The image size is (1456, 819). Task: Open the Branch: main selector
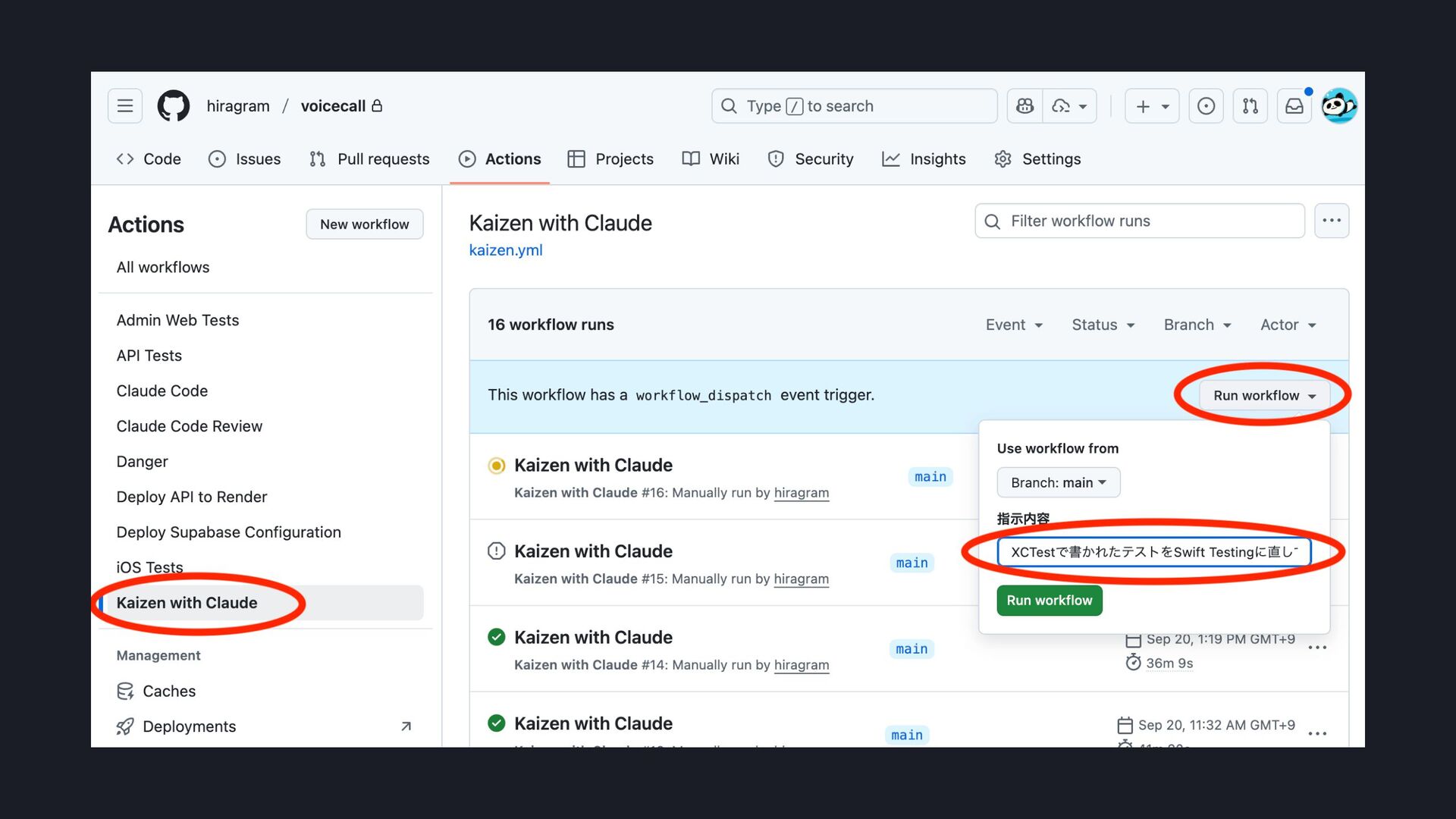pyautogui.click(x=1059, y=483)
